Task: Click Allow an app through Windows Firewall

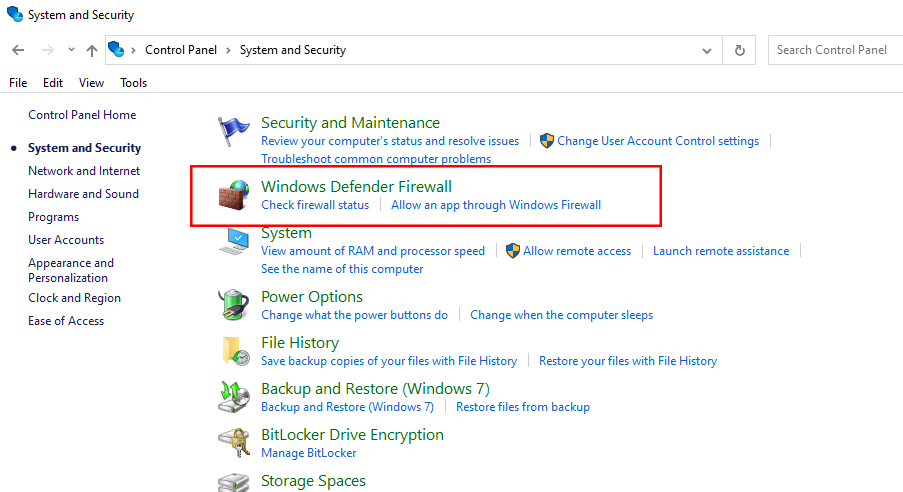Action: pos(496,205)
